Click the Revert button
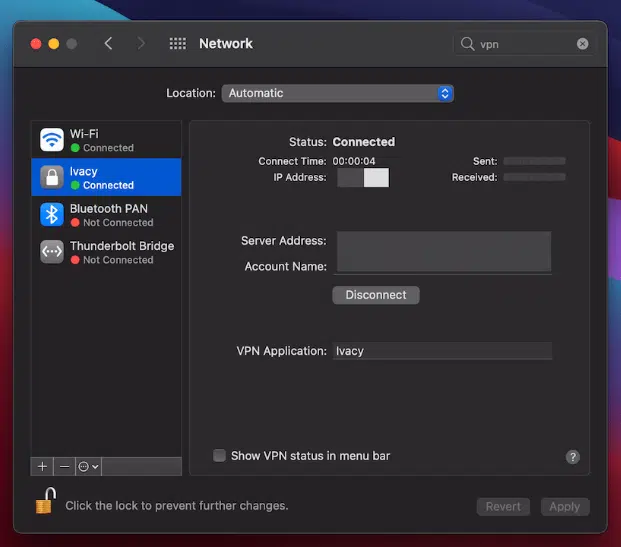Image resolution: width=621 pixels, height=547 pixels. click(503, 507)
